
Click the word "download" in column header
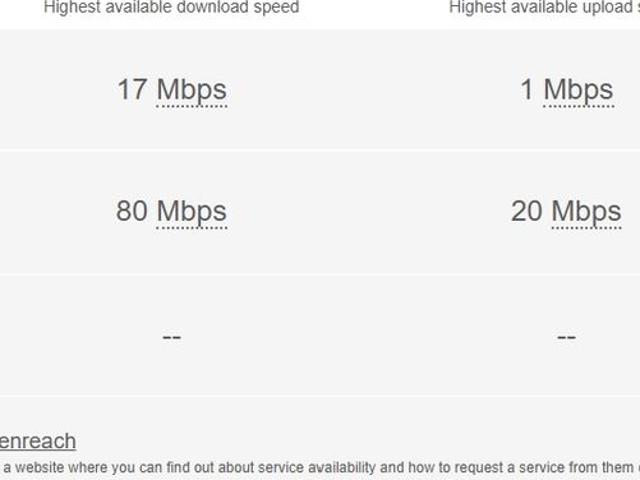click(x=215, y=8)
